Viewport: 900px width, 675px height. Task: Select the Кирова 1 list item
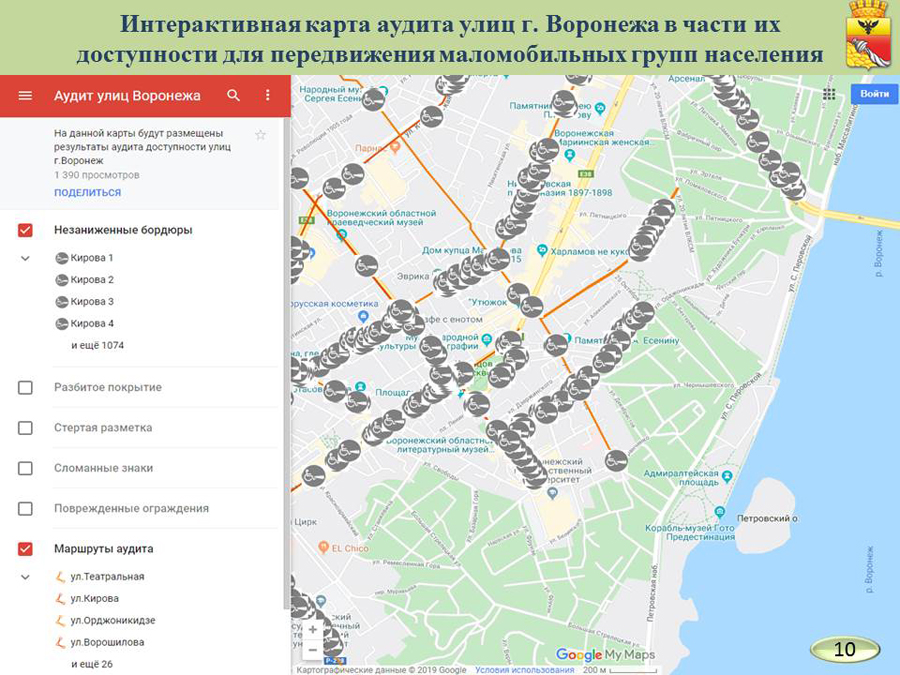(91, 258)
